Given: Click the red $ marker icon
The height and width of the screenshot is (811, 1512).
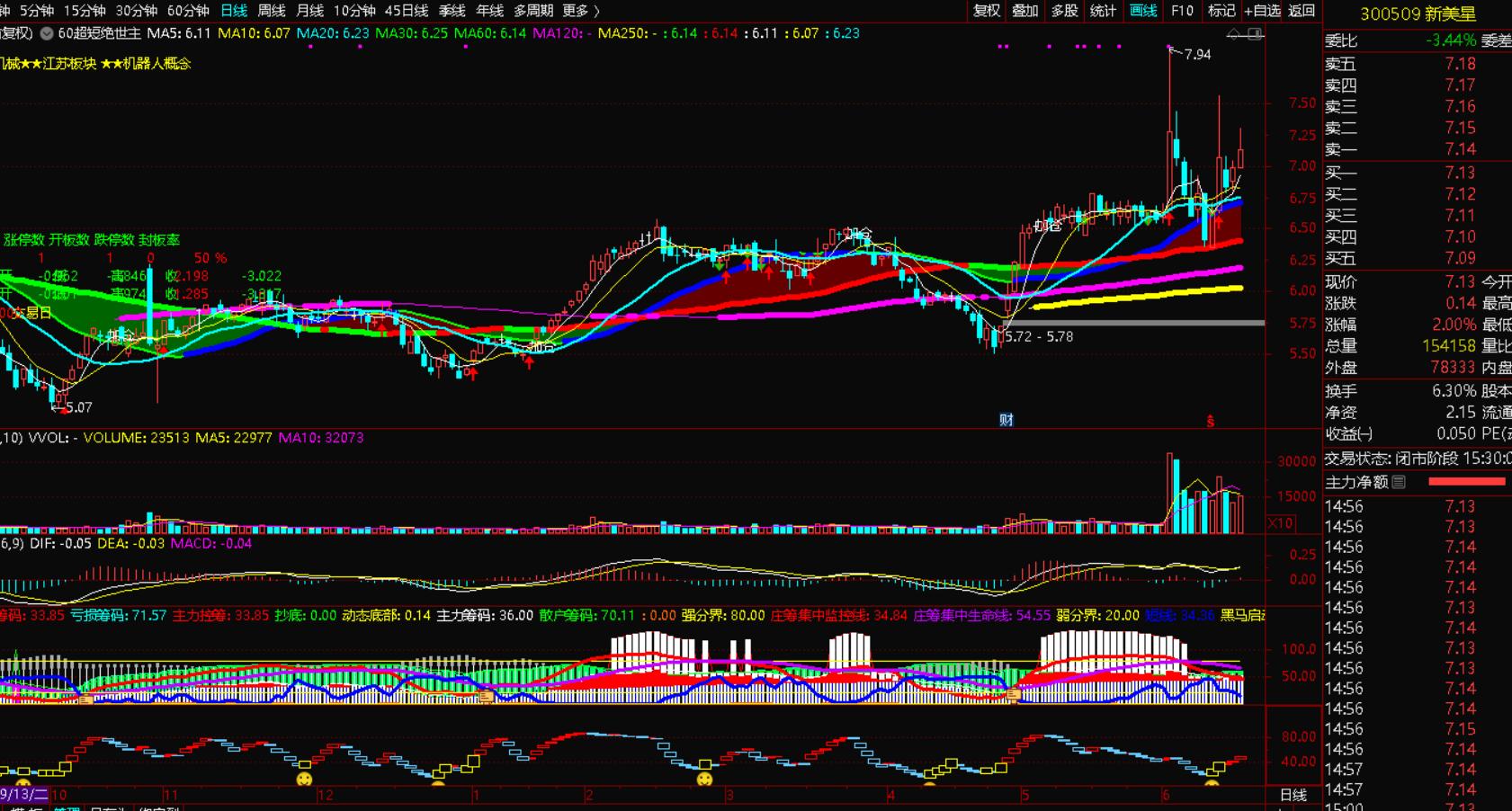Looking at the screenshot, I should [x=1211, y=421].
